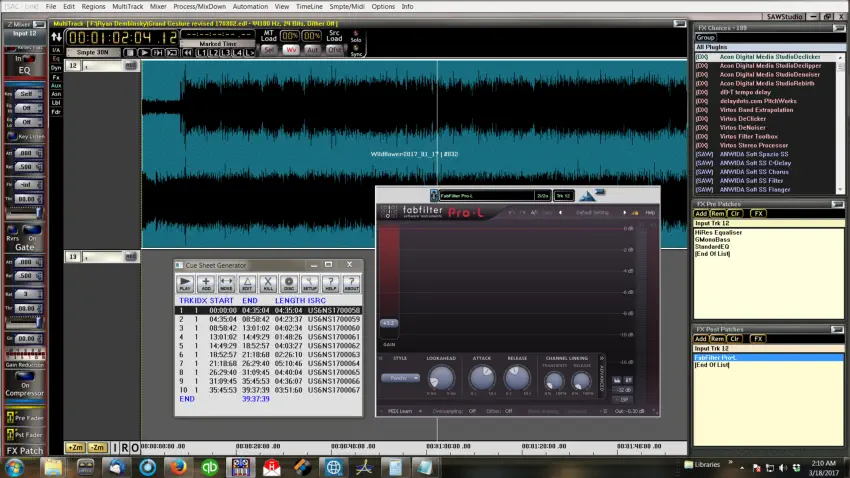Adjust the FabFilter gain slider handle
The image size is (850, 478).
click(x=389, y=323)
